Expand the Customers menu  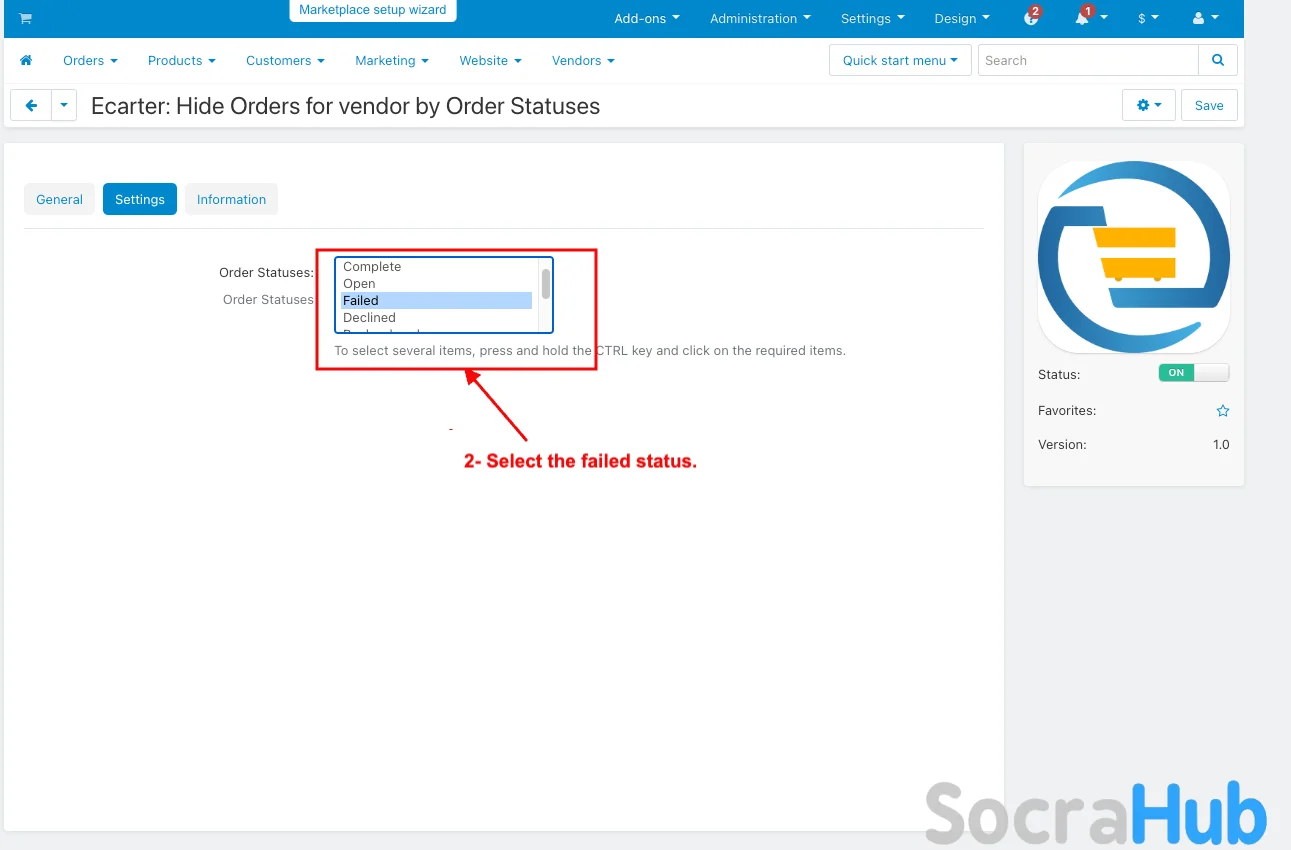click(x=285, y=60)
